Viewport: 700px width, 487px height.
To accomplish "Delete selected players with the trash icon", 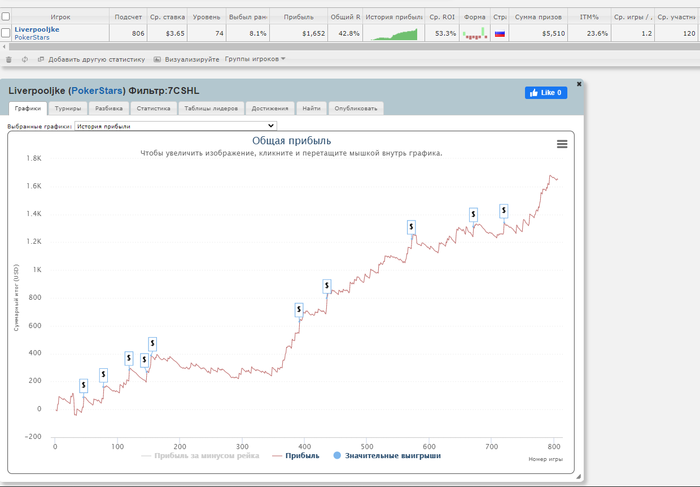I will click(x=8, y=59).
